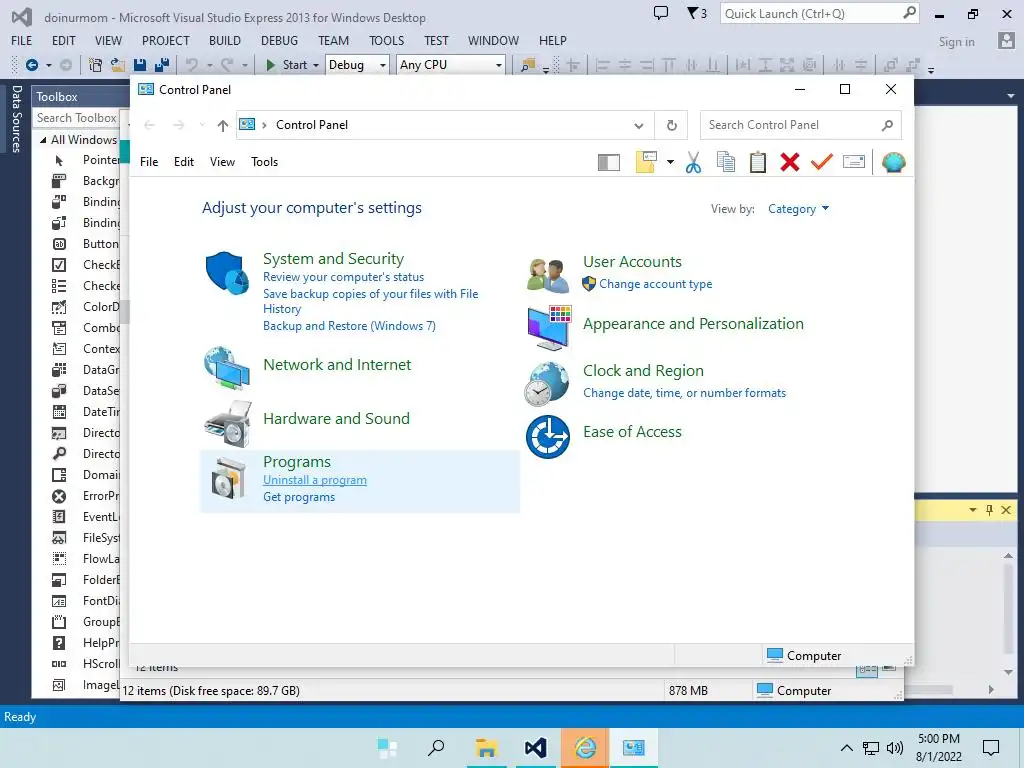
Task: Click the Copy icon in Control Panel toolbar
Action: (x=726, y=162)
